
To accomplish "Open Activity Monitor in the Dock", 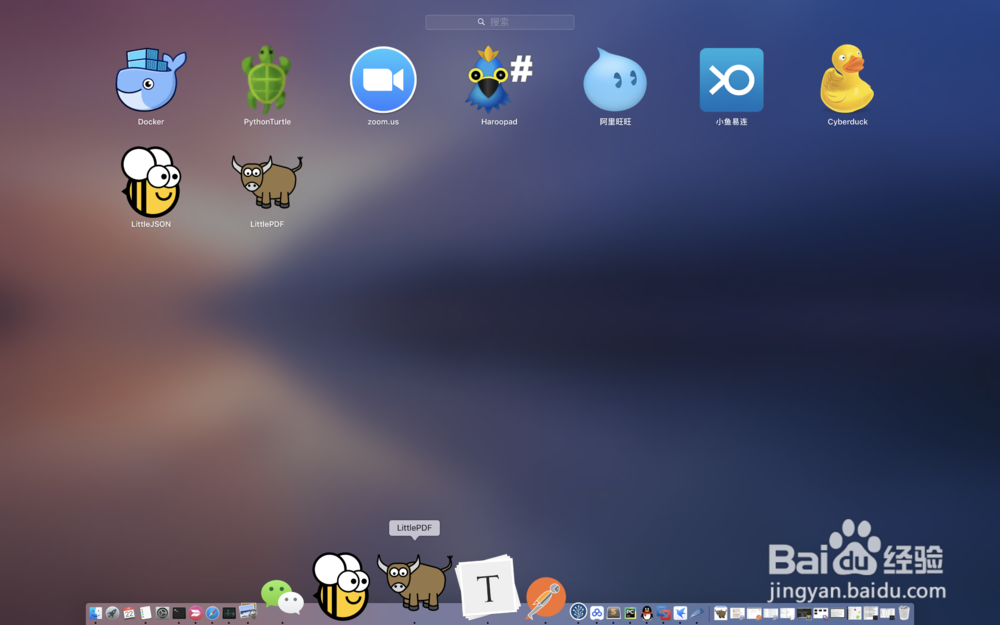I will [x=229, y=613].
